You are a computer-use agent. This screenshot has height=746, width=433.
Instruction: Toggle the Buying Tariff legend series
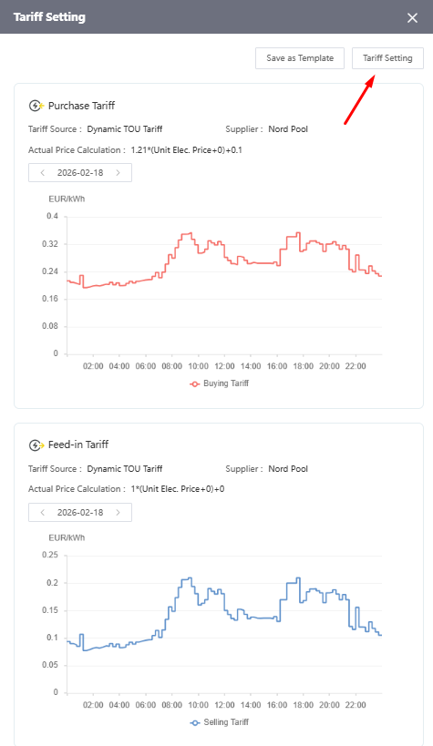point(219,383)
